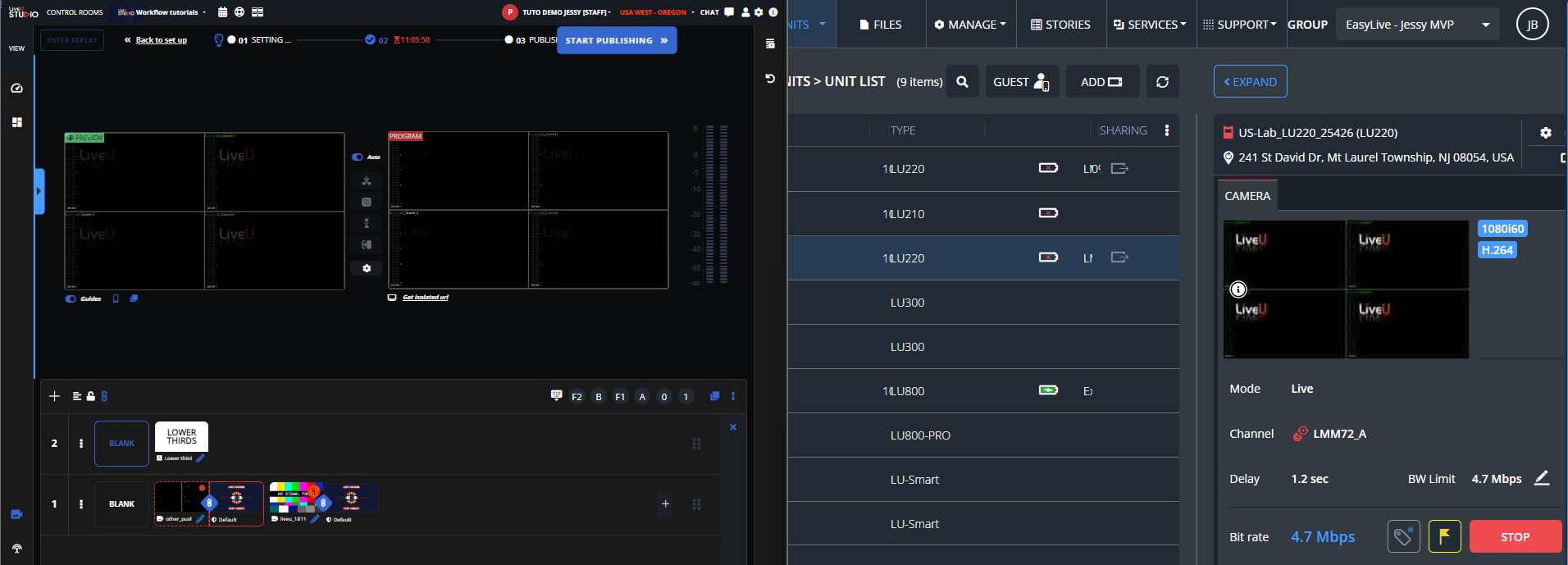This screenshot has height=565, width=1568.
Task: Open the STORIES menu
Action: [x=1060, y=25]
